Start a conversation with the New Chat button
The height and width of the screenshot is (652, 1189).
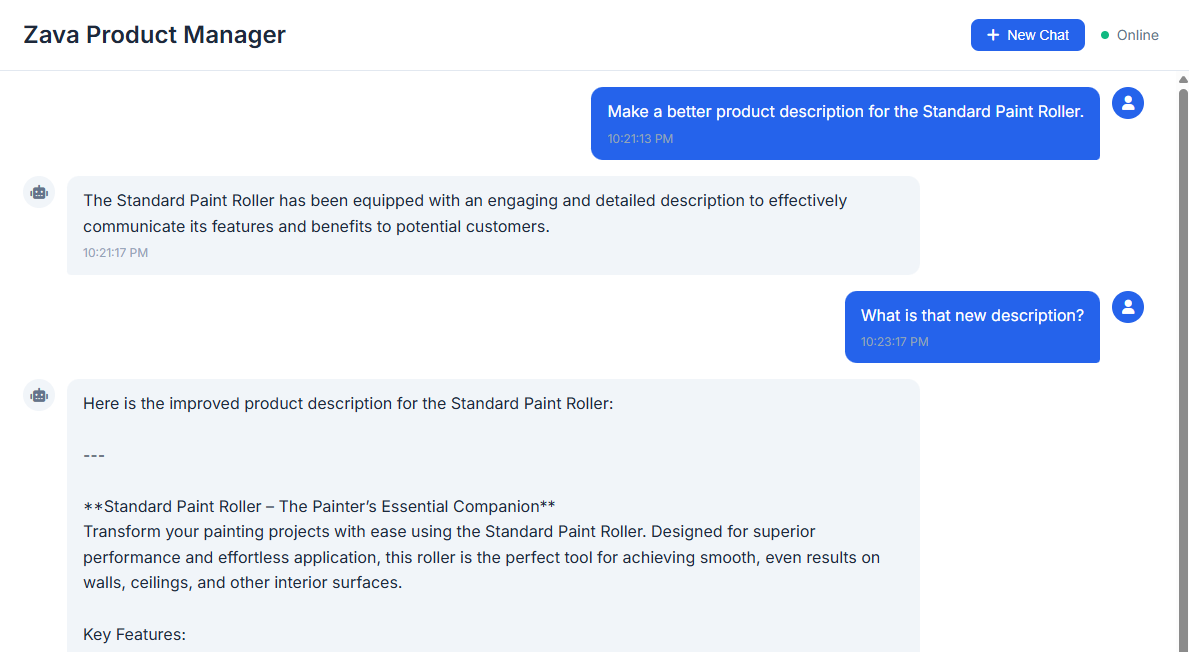pyautogui.click(x=1027, y=35)
